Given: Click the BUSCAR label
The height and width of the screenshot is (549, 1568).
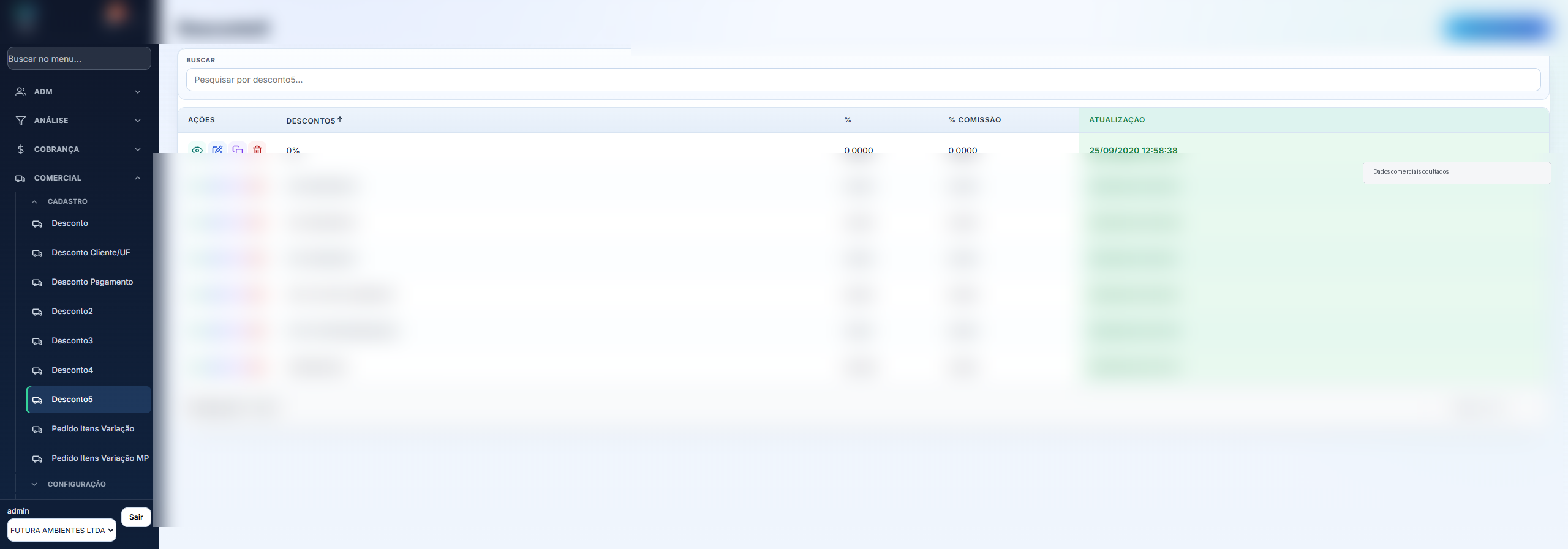Looking at the screenshot, I should coord(201,60).
